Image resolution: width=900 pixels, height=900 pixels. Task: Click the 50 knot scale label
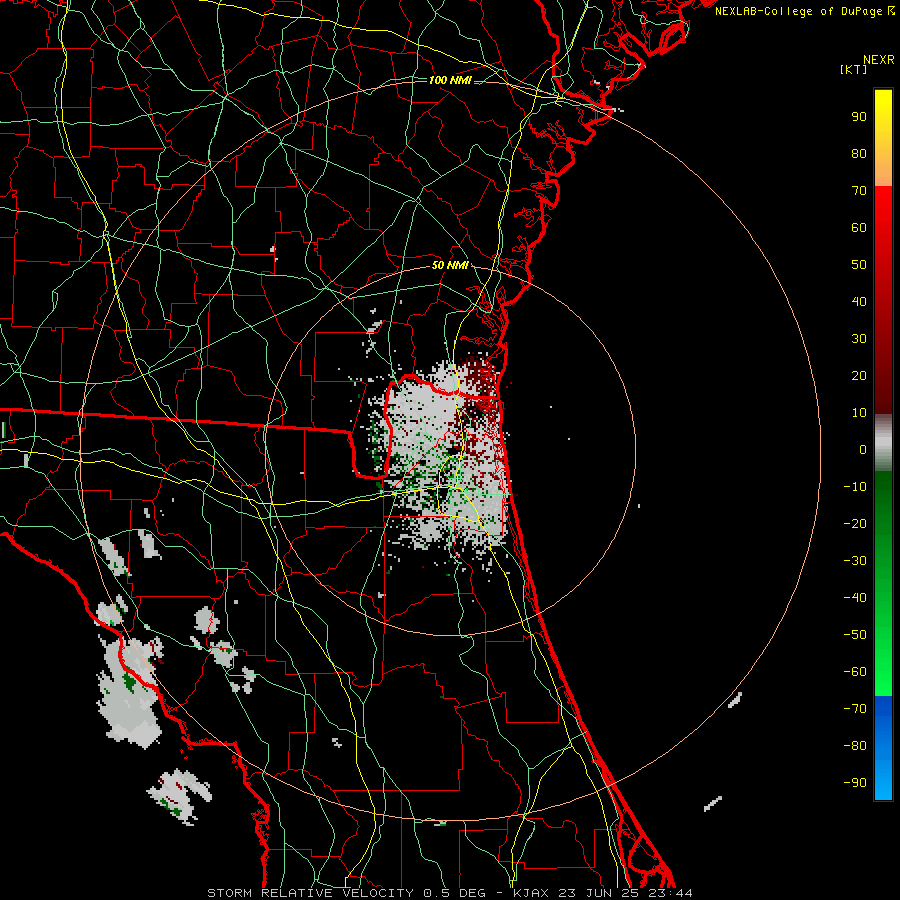point(859,265)
